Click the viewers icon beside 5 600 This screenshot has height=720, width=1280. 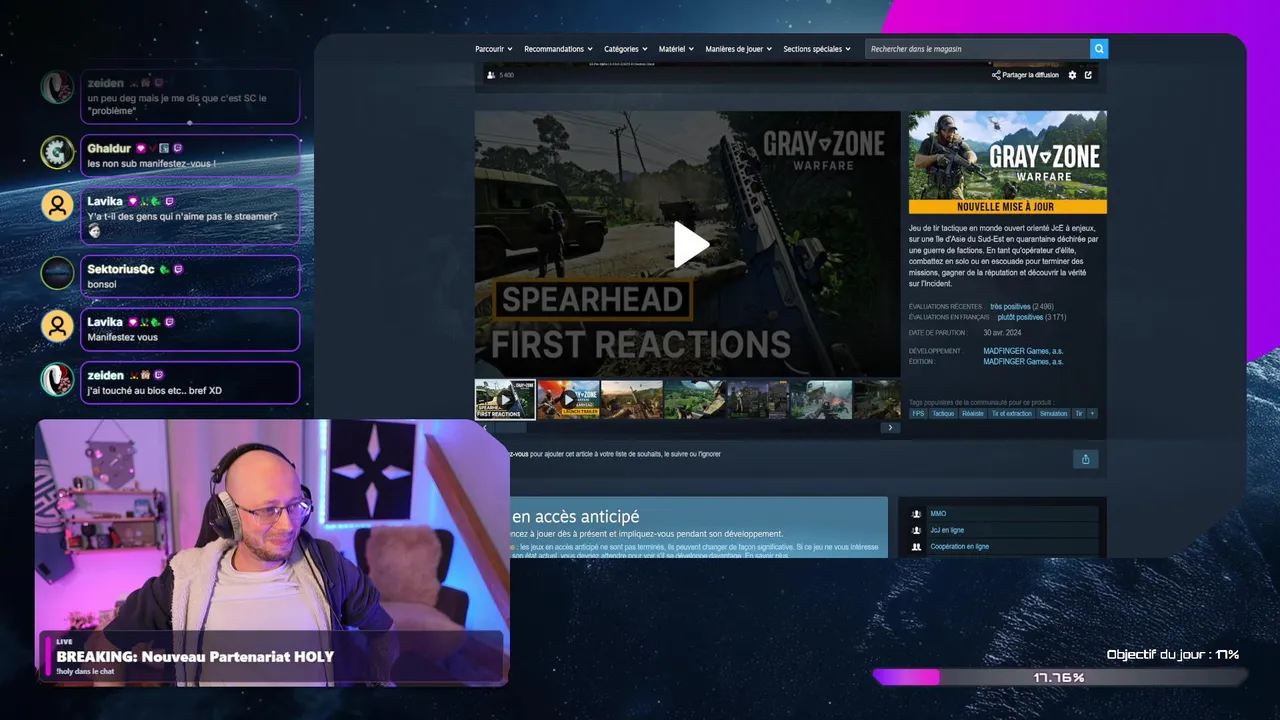(490, 75)
